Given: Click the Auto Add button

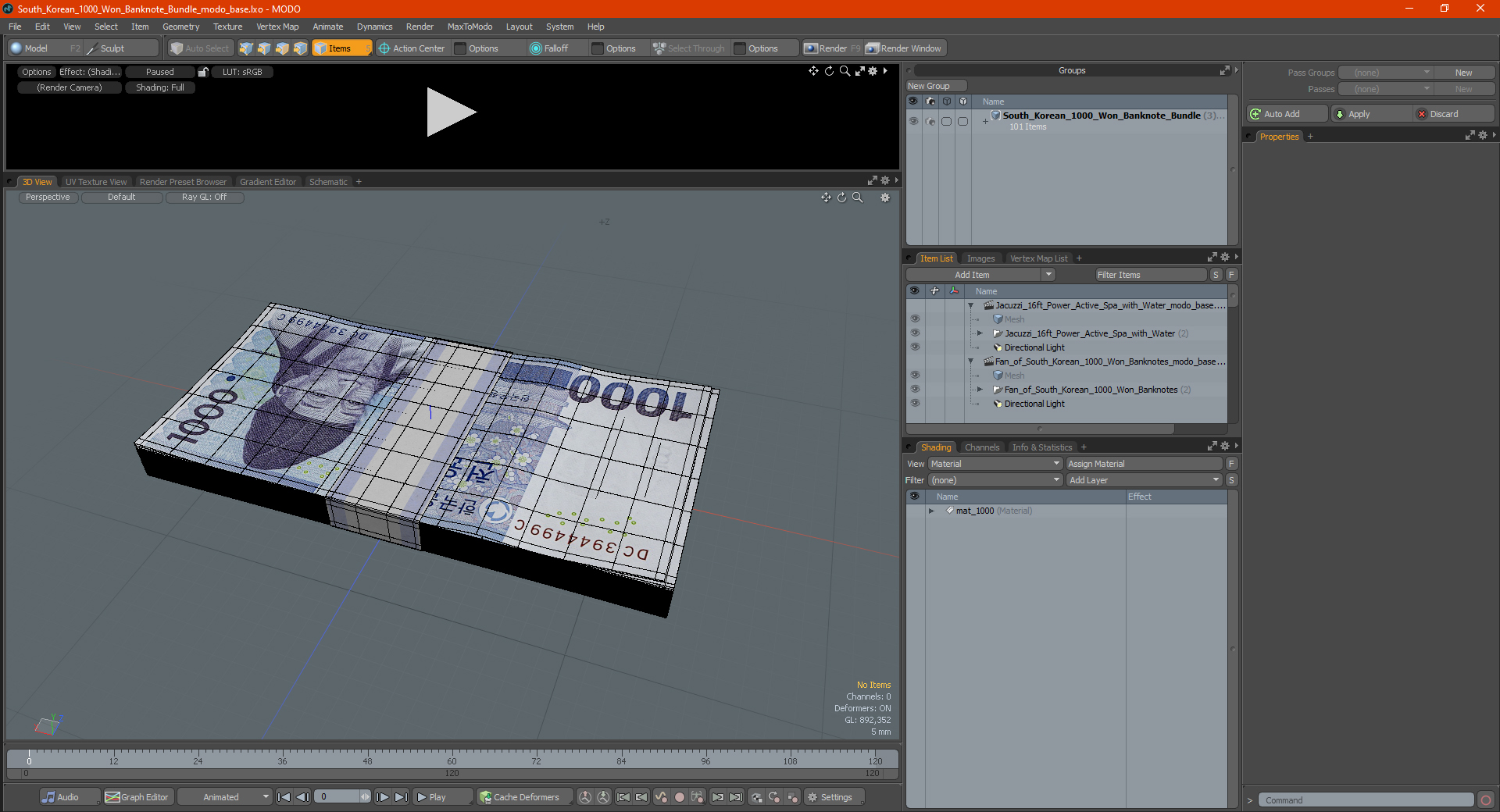Looking at the screenshot, I should pos(1287,114).
